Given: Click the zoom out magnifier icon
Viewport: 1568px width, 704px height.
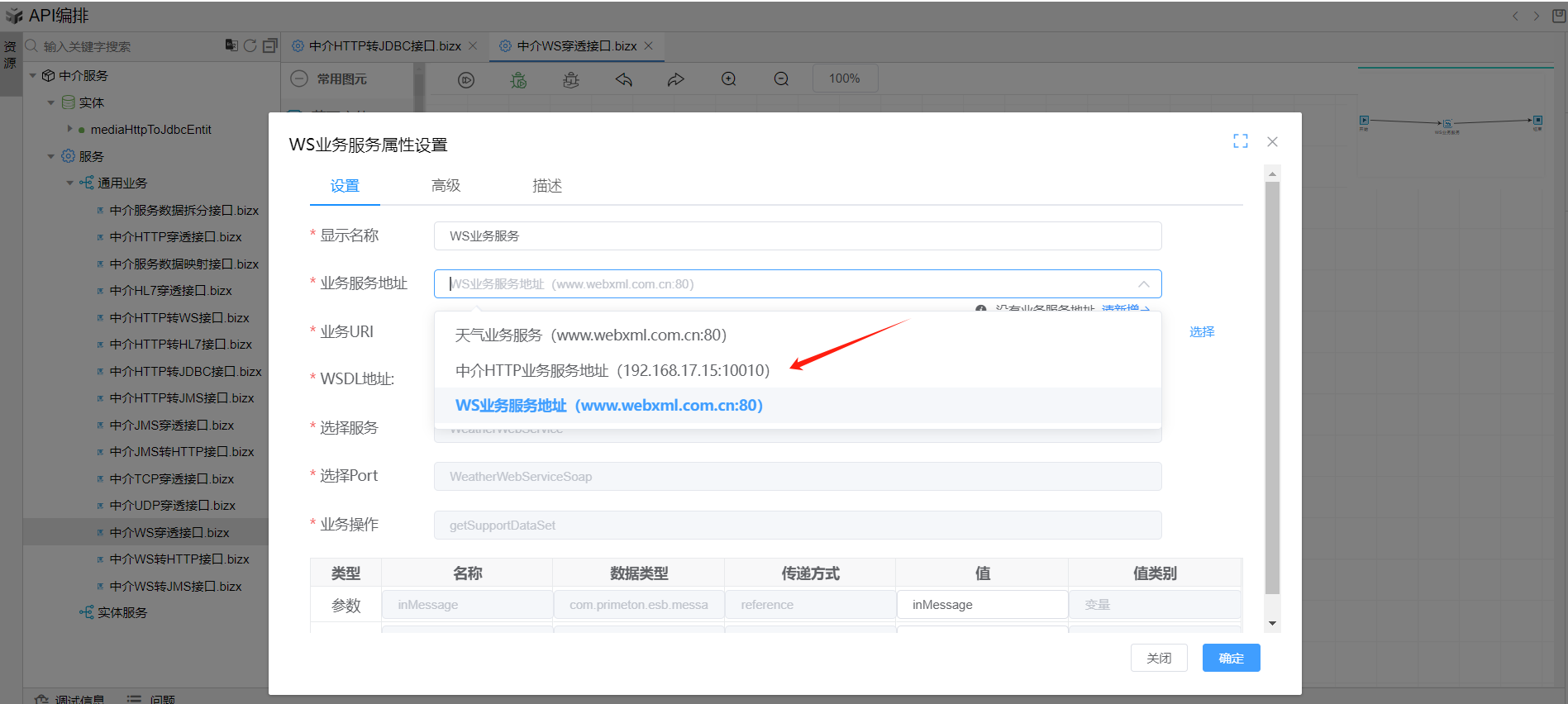Looking at the screenshot, I should coord(781,79).
